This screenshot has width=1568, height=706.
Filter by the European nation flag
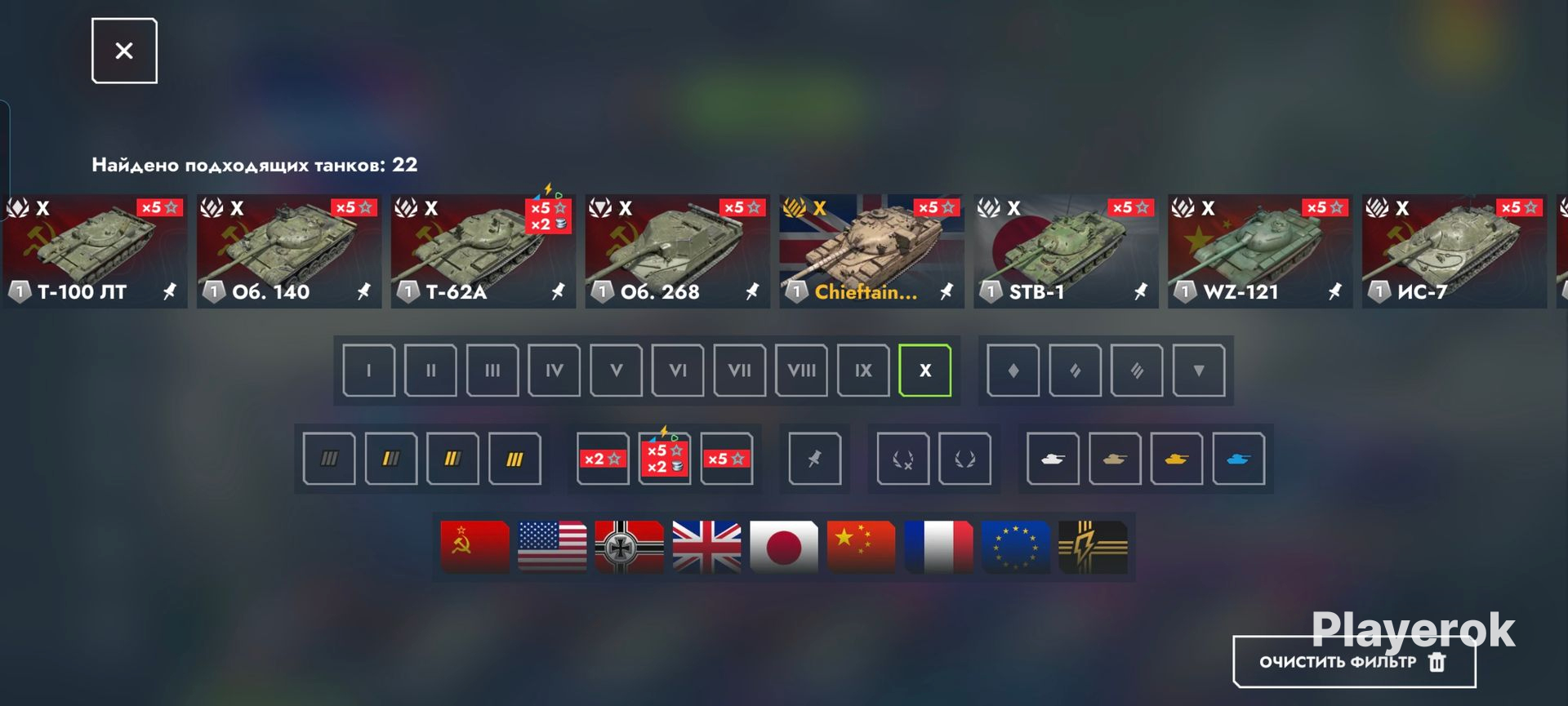(1015, 547)
